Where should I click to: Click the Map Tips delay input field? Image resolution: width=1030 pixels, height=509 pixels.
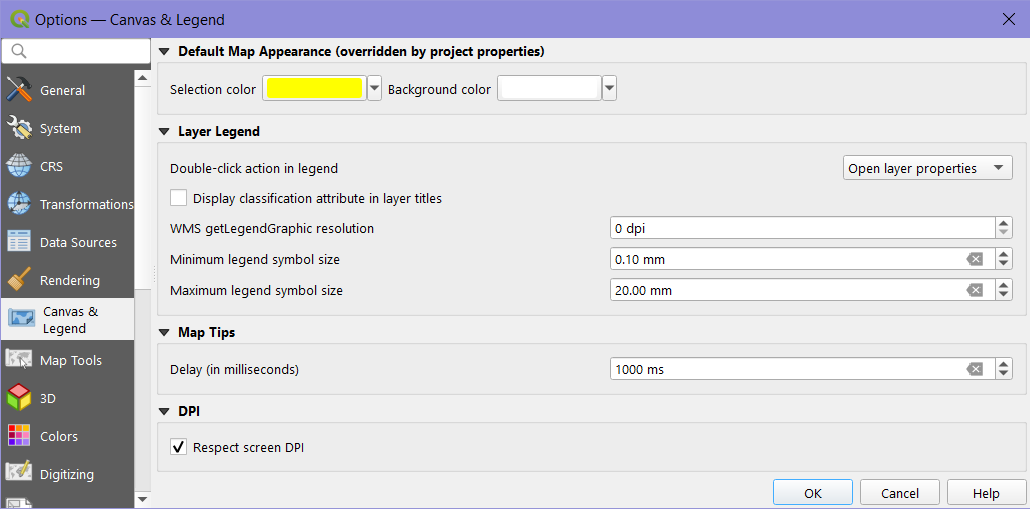tap(785, 369)
